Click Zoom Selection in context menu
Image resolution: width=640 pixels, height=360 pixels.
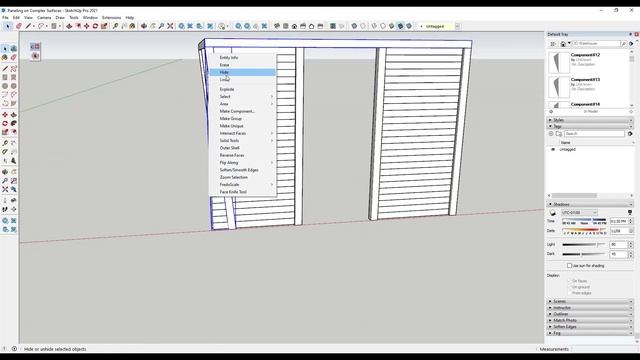coord(242,177)
